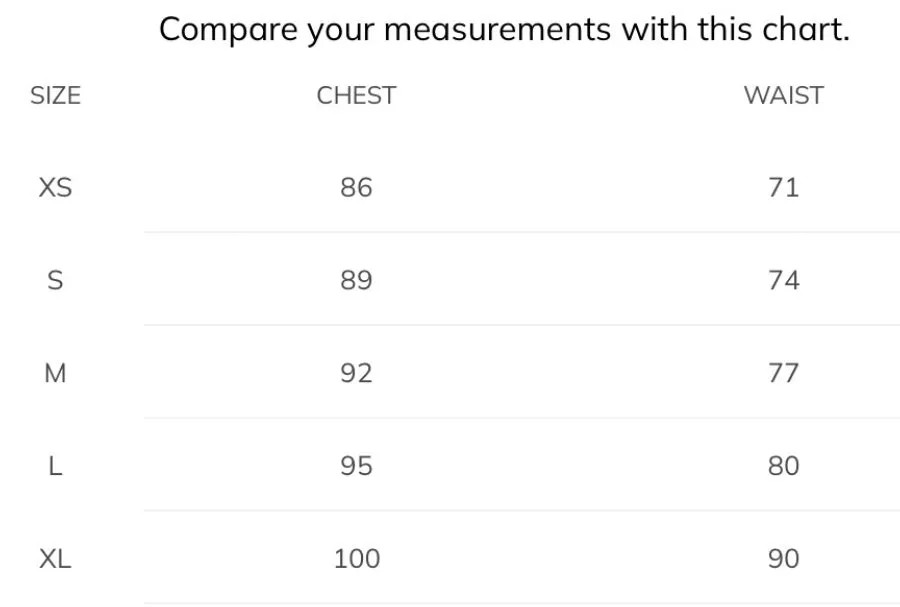Click waist value 90 for XL
The height and width of the screenshot is (607, 900).
pos(783,559)
